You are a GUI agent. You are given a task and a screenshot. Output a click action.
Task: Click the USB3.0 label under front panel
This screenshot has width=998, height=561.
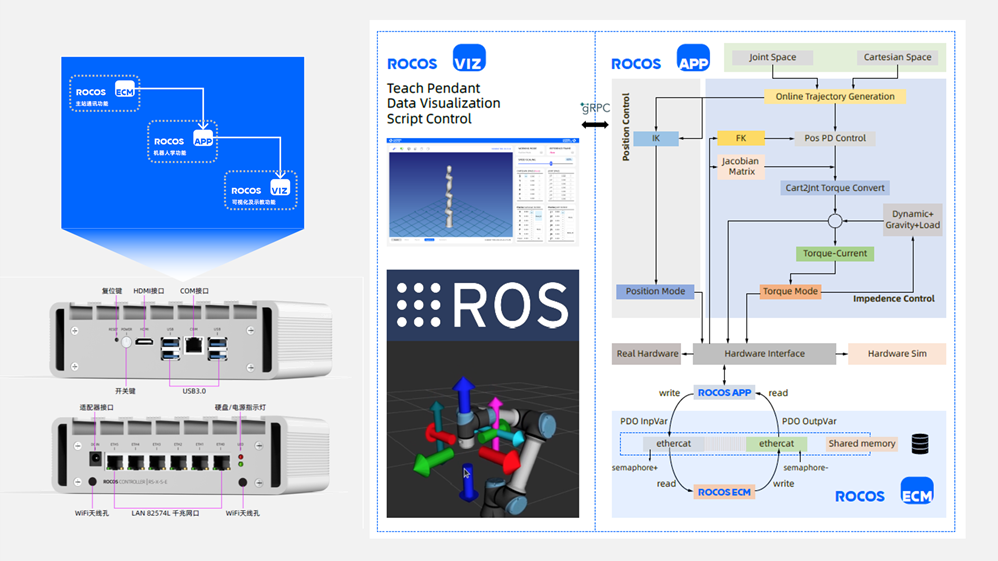pyautogui.click(x=194, y=391)
